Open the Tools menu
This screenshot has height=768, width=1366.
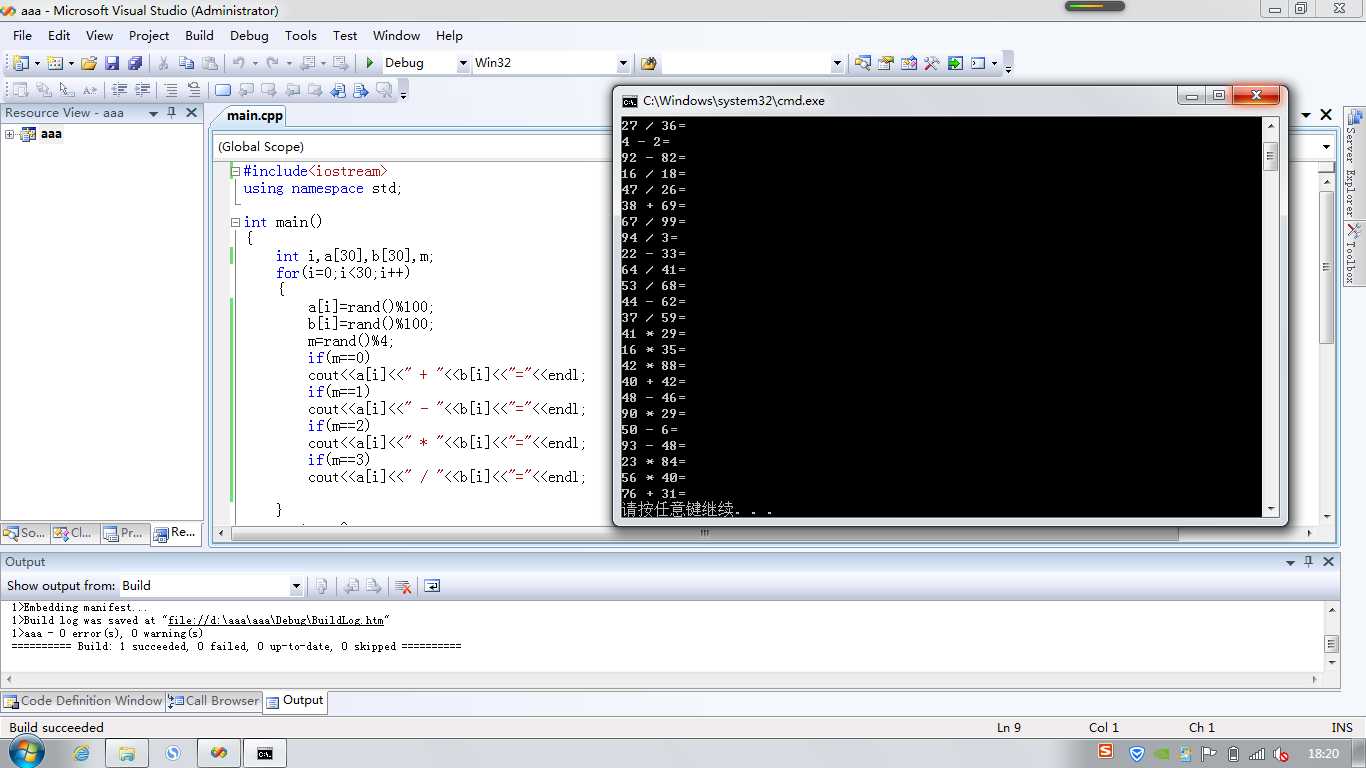[x=300, y=35]
